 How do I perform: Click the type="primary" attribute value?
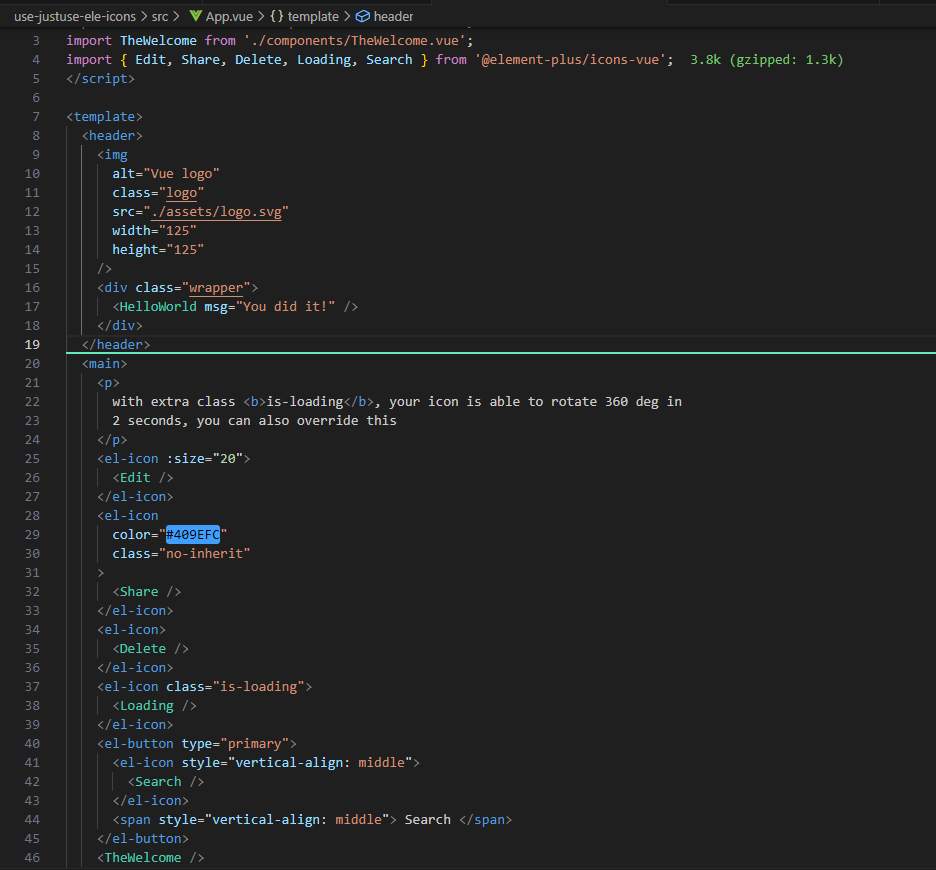(255, 743)
